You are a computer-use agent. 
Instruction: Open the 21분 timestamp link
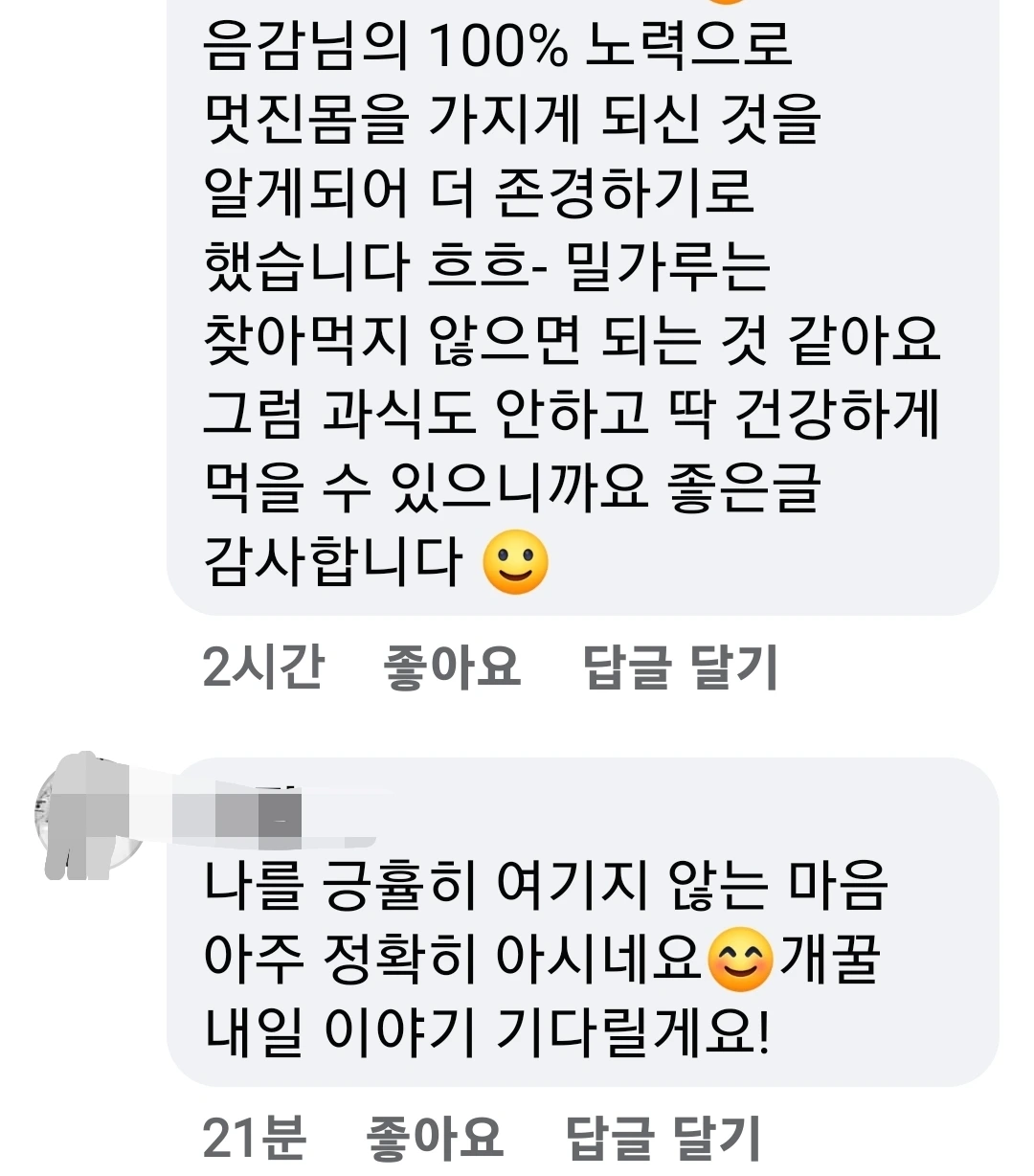(255, 1138)
